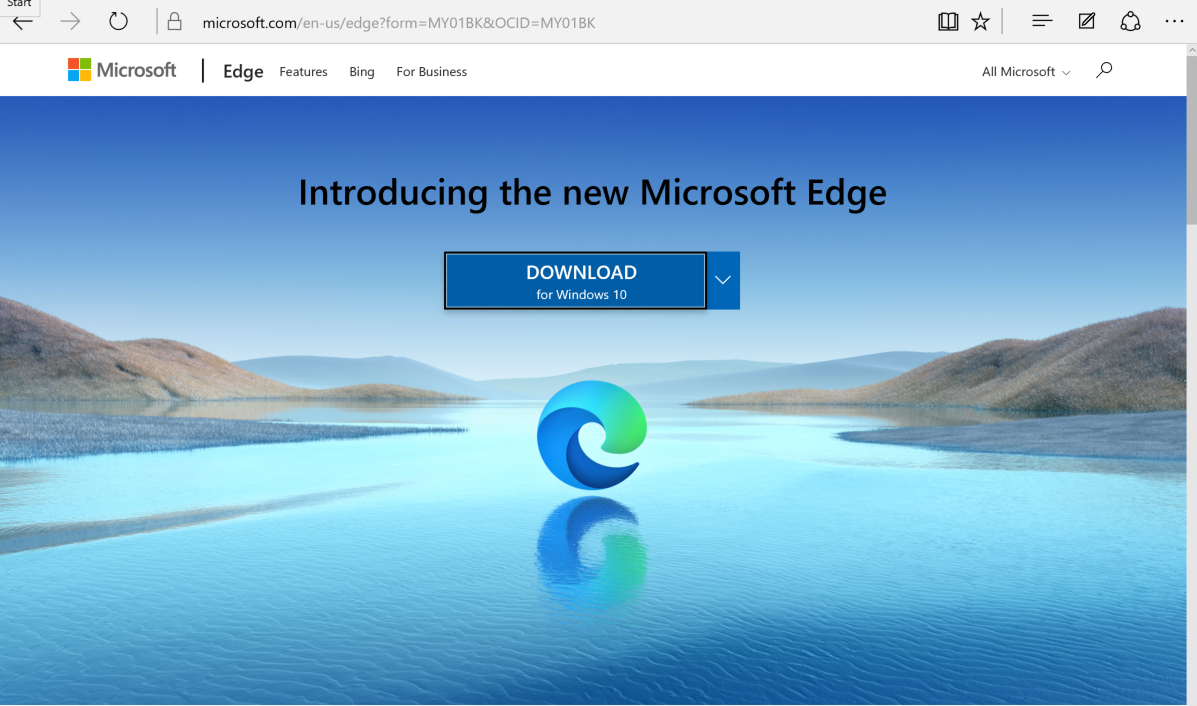Reload the page with the refresh icon
Image resolution: width=1197 pixels, height=706 pixels.
pyautogui.click(x=118, y=21)
